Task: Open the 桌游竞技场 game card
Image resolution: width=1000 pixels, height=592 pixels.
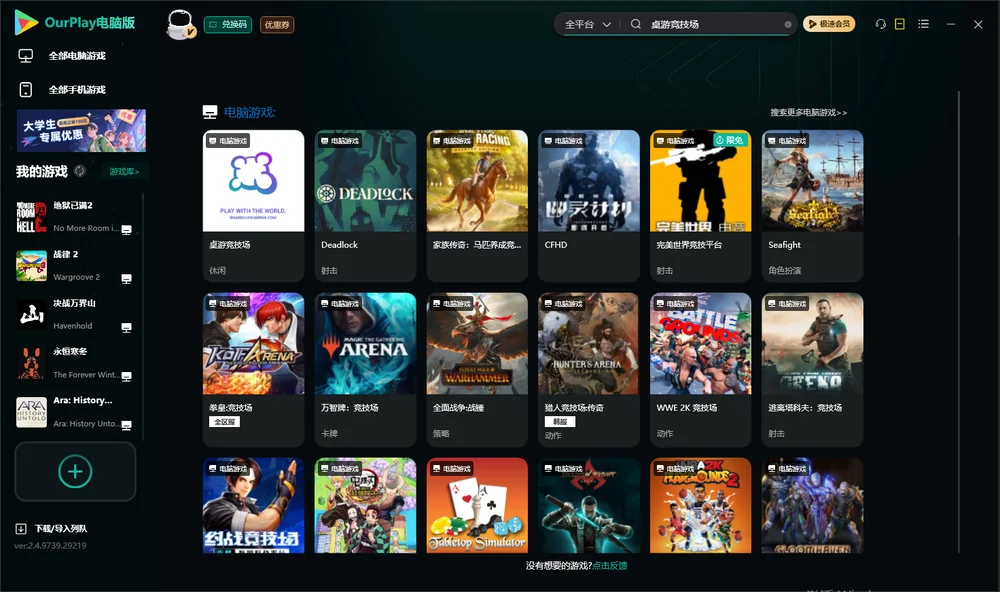Action: [x=253, y=205]
